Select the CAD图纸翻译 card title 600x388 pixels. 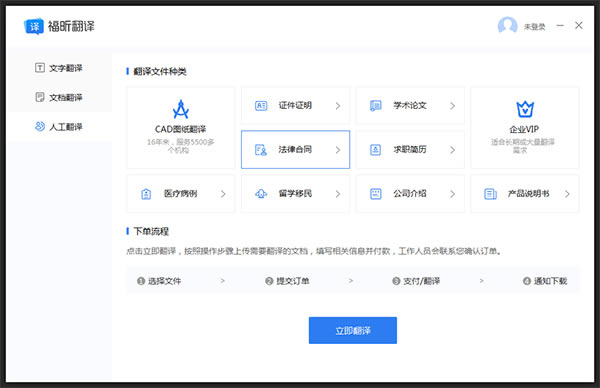181,129
